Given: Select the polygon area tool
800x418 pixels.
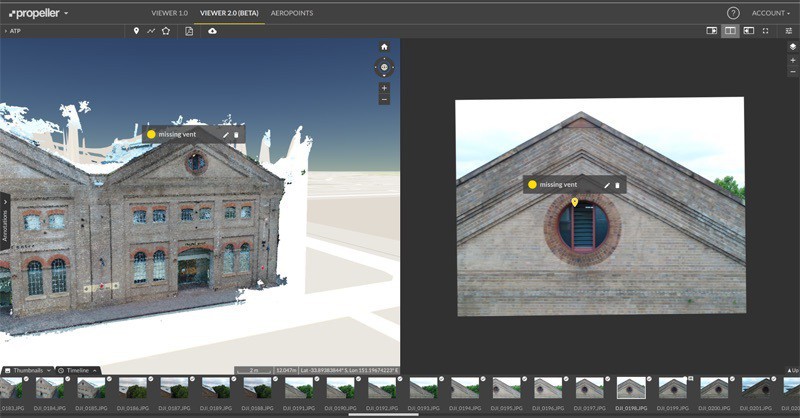Looking at the screenshot, I should pyautogui.click(x=166, y=31).
